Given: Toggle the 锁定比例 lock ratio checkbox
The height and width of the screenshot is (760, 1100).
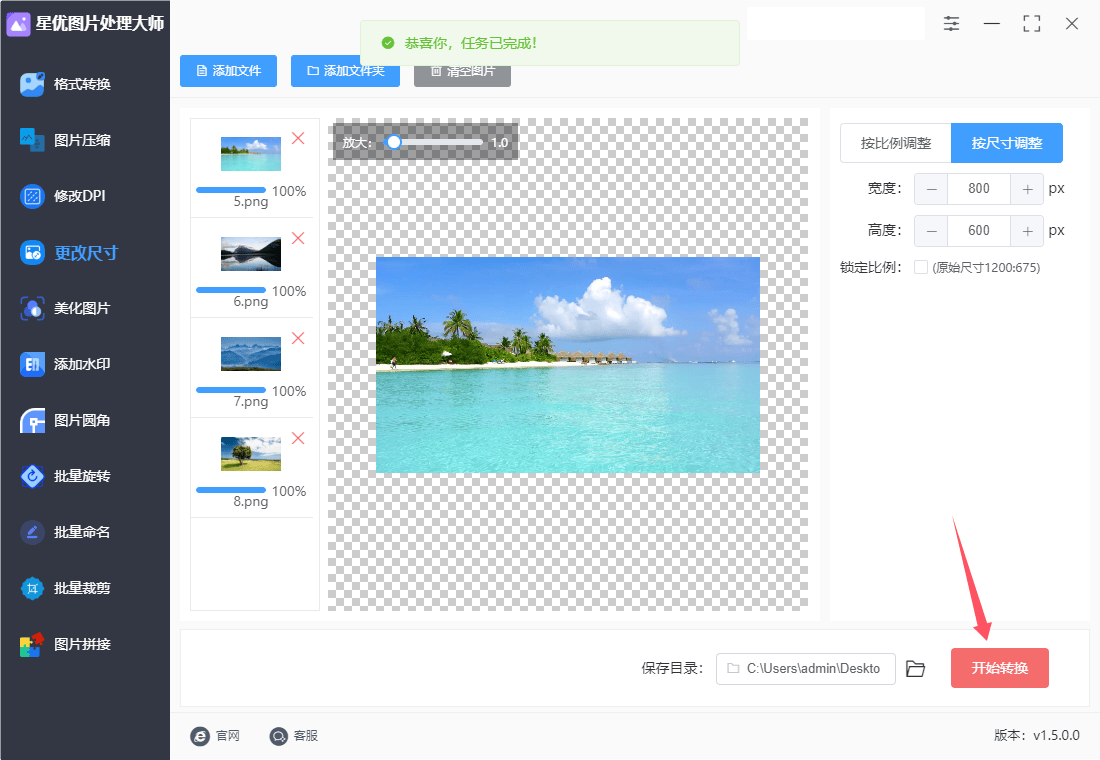Looking at the screenshot, I should tap(921, 267).
